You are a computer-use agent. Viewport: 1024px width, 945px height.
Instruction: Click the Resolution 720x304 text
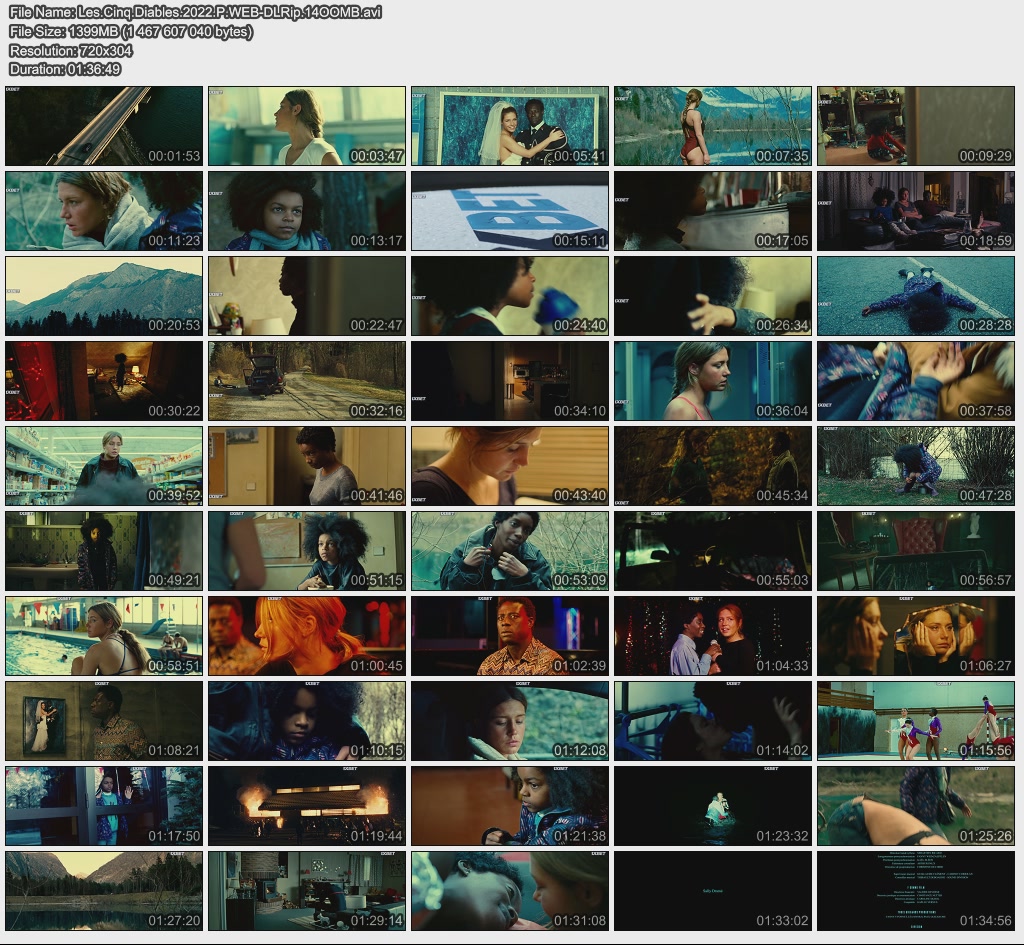(70, 50)
